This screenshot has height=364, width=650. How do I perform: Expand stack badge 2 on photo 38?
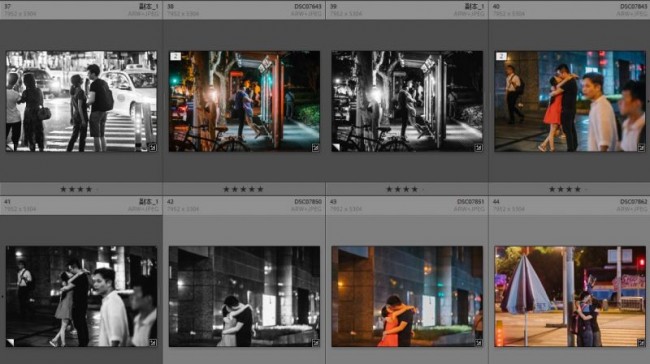pos(175,56)
